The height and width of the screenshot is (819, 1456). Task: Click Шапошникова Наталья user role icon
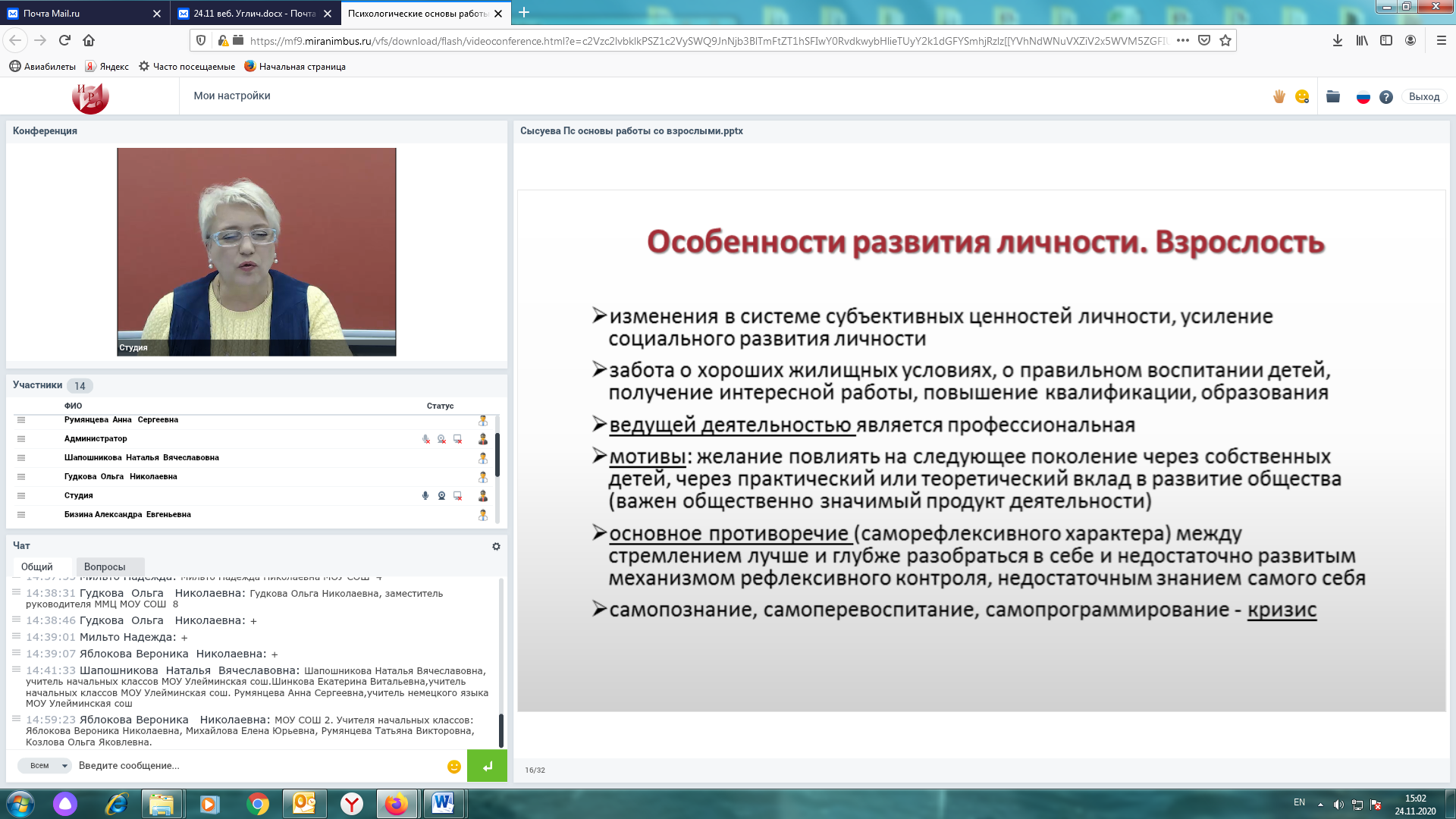[x=483, y=458]
